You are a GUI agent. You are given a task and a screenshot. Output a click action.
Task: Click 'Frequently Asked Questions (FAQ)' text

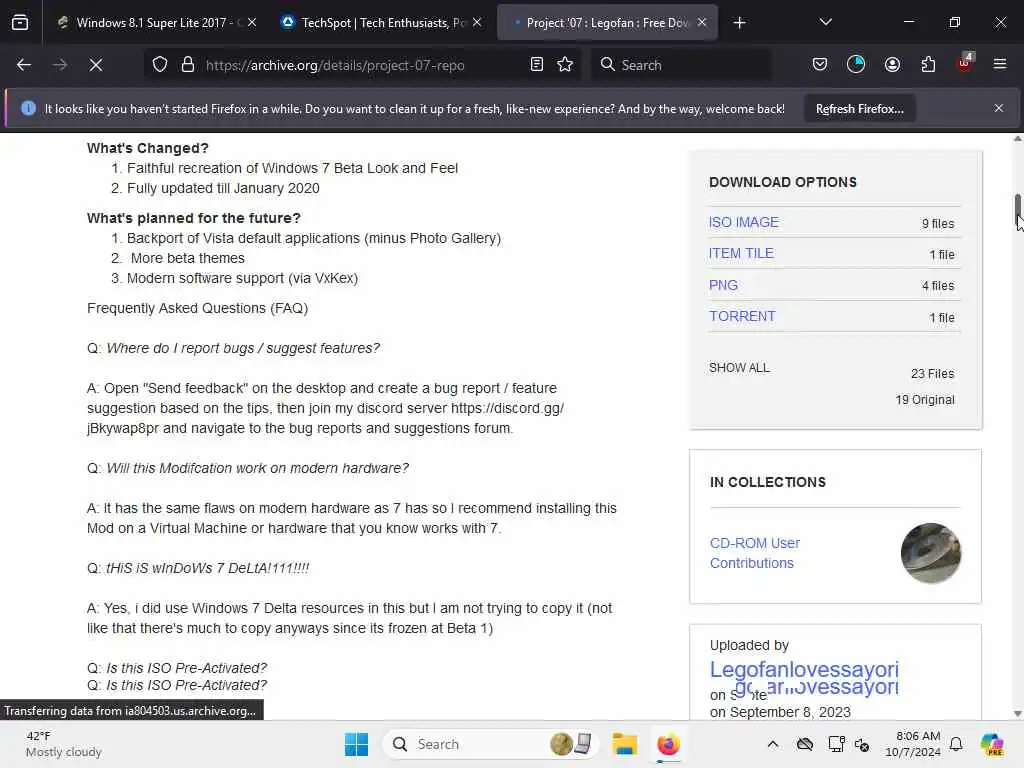[x=197, y=308]
